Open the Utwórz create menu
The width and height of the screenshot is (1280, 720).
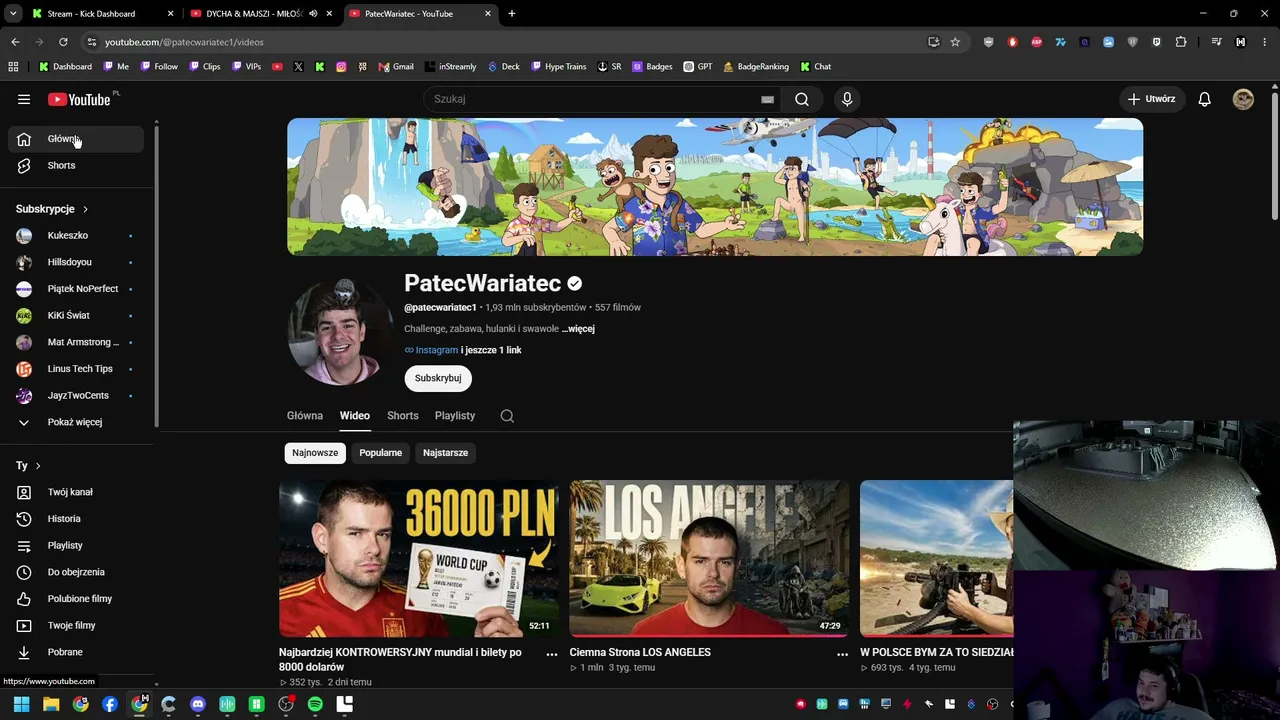click(x=1151, y=99)
